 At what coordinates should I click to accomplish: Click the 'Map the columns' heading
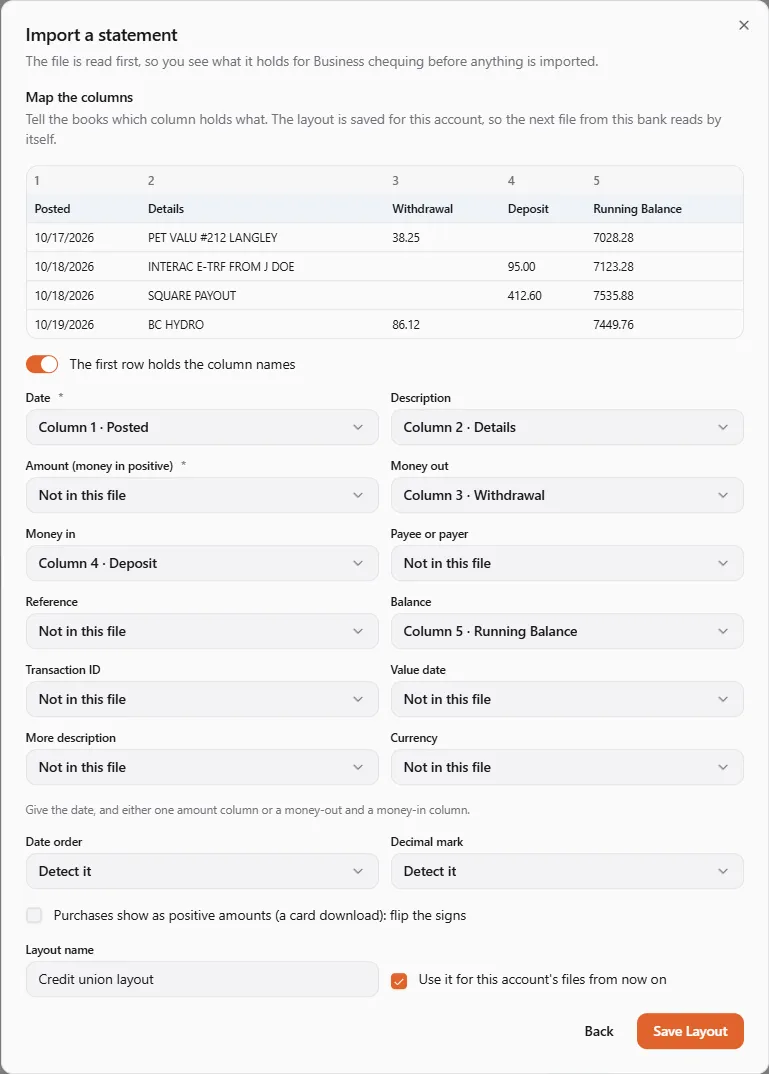79,97
